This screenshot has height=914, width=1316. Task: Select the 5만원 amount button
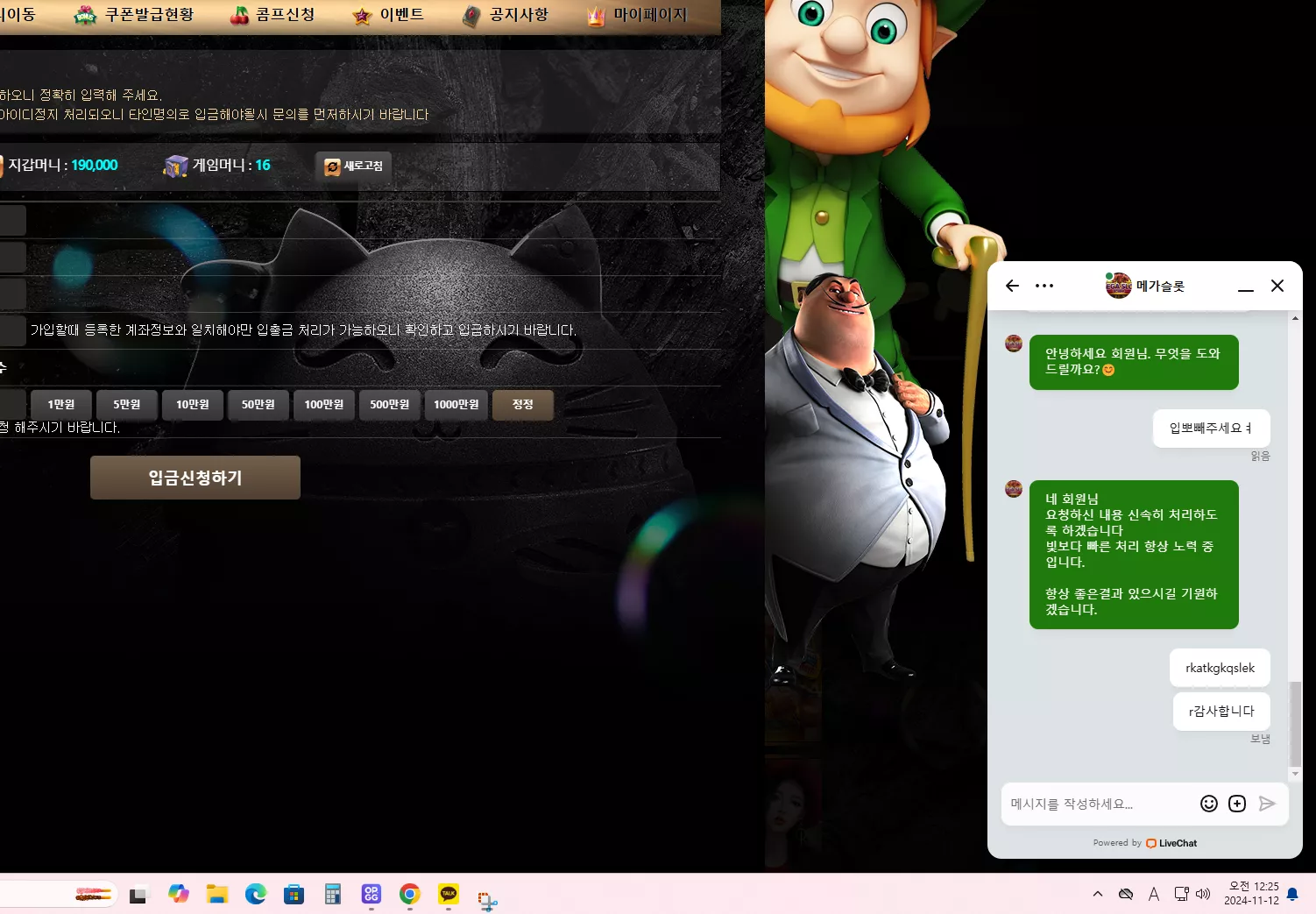coord(127,405)
